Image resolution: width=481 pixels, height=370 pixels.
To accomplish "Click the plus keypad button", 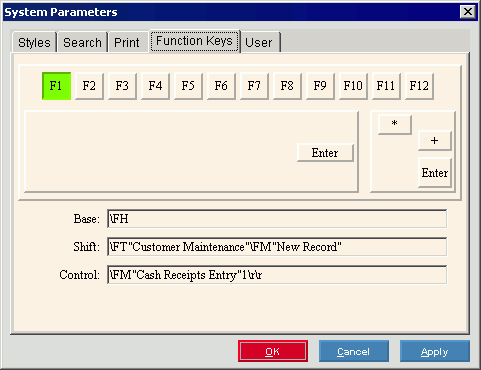I will [x=435, y=141].
